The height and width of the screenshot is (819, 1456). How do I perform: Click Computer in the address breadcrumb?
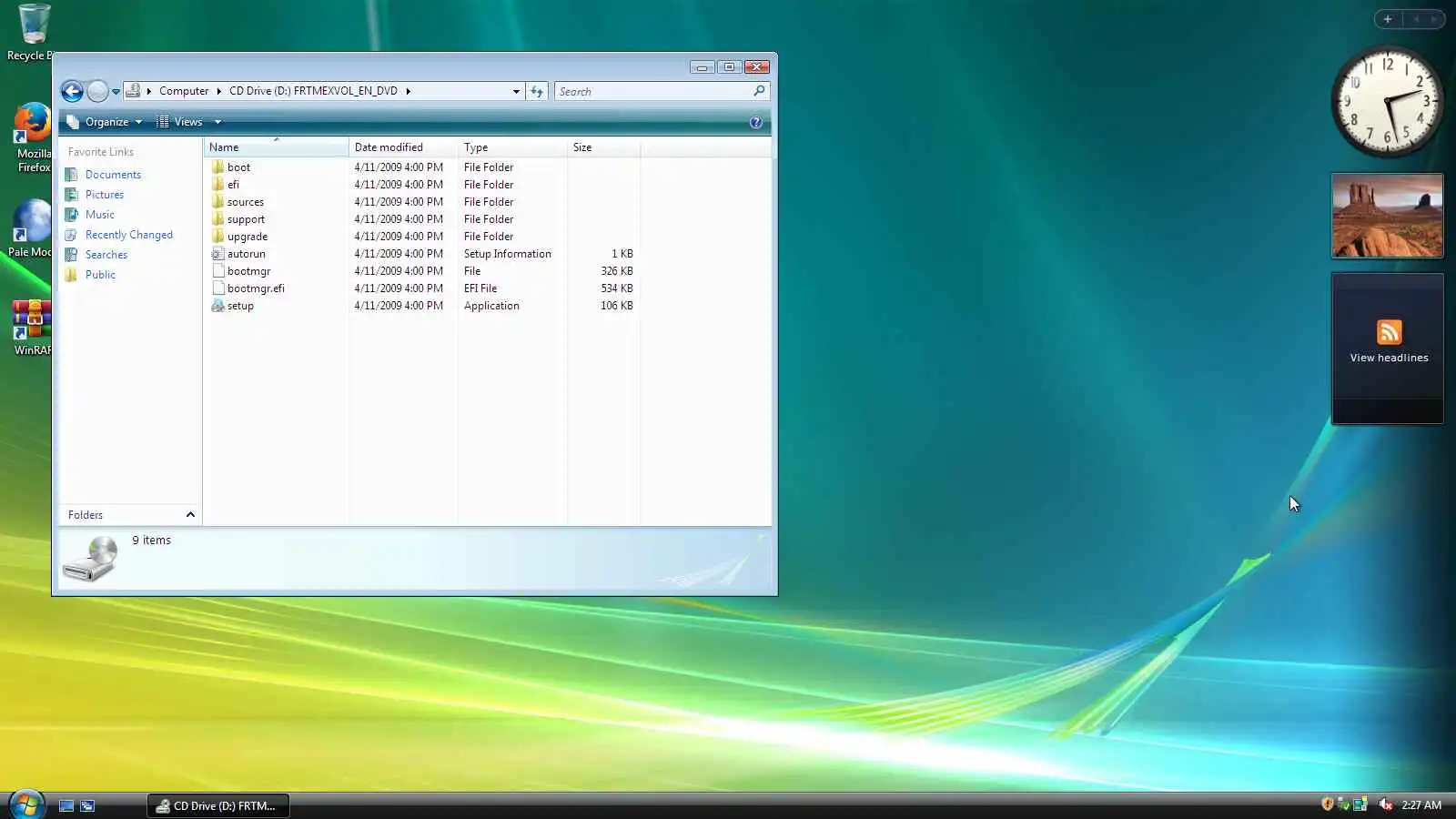184,91
